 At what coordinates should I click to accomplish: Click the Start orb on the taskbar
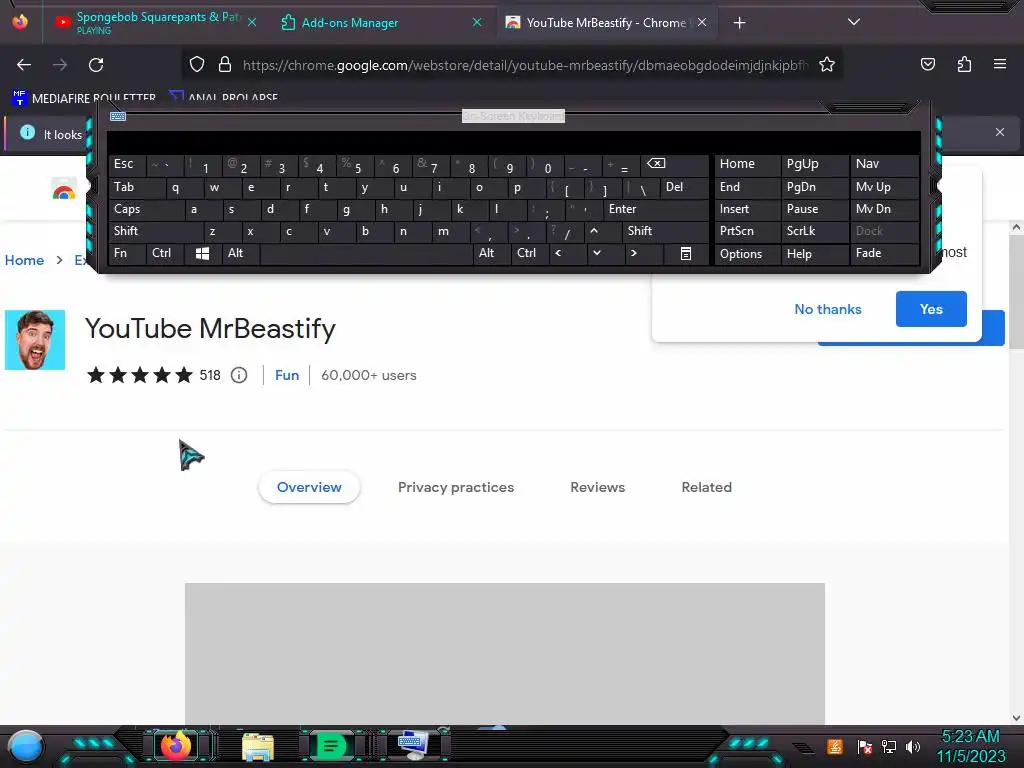click(x=26, y=747)
